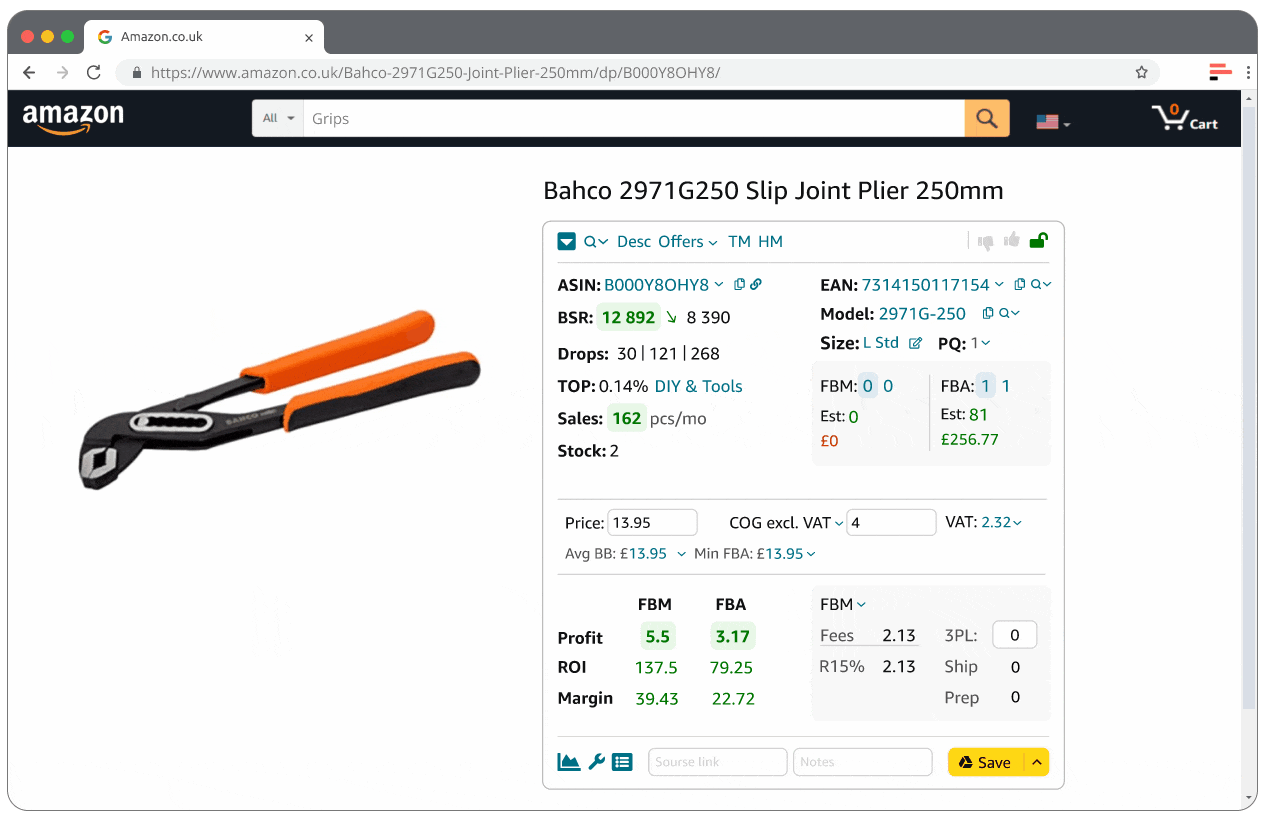Expand the Offers dropdown

[688, 242]
